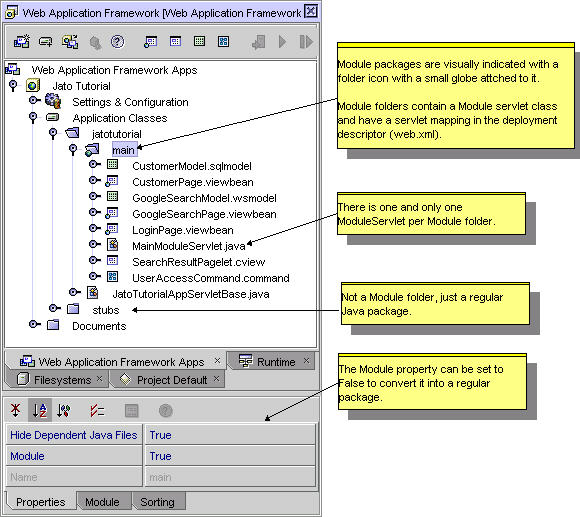Click the Hide Dependent Java Files True value
Screen dimensions: 580x517
click(x=230, y=435)
